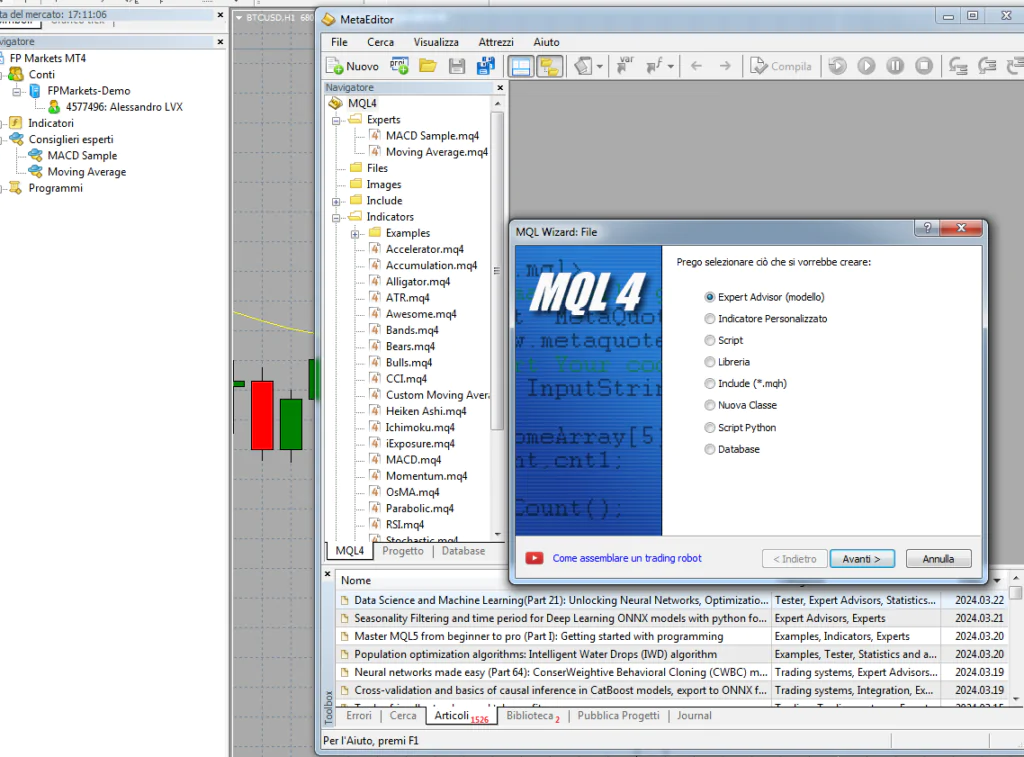Click the list variables 'var' icon

click(x=626, y=66)
